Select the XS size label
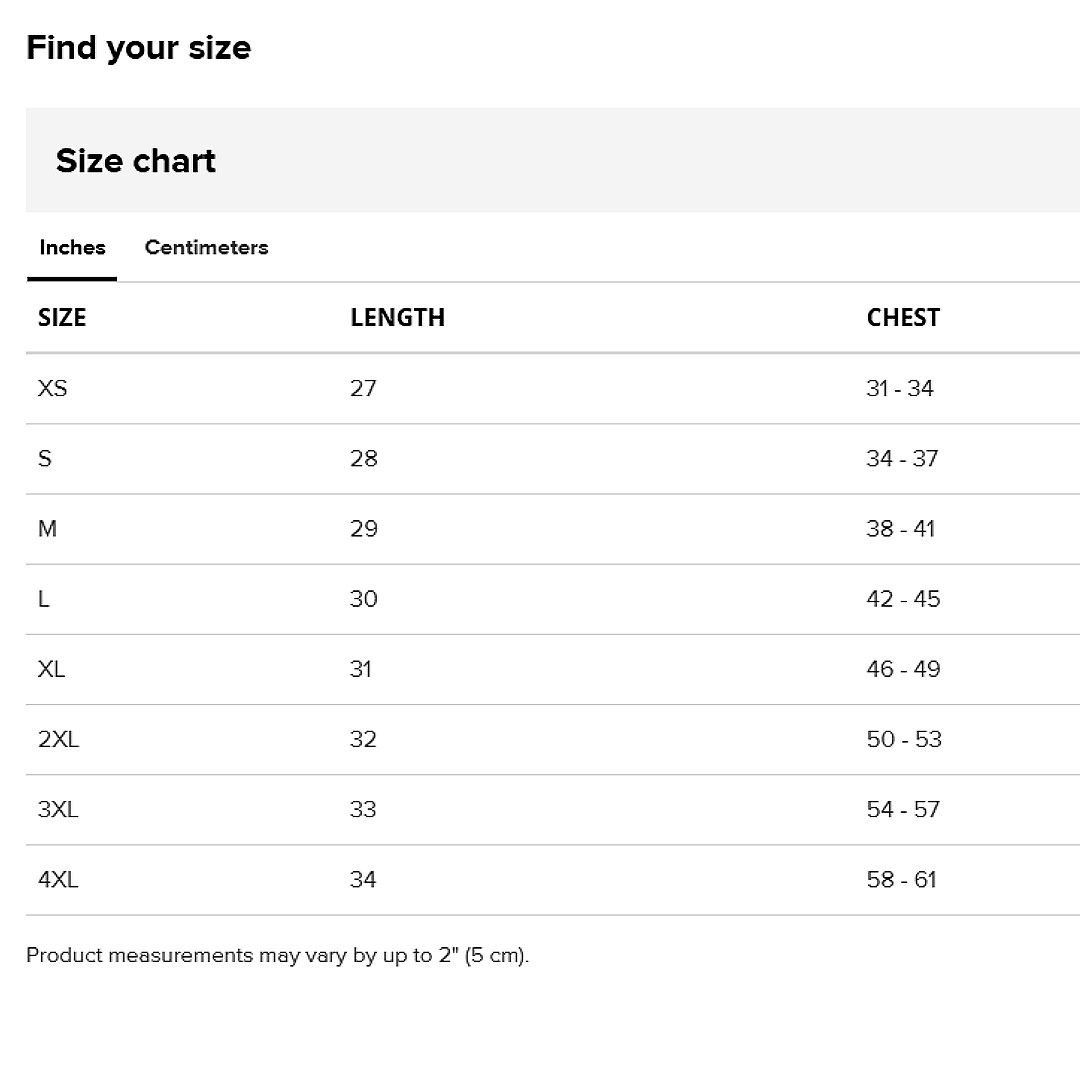Image resolution: width=1080 pixels, height=1080 pixels. [53, 389]
